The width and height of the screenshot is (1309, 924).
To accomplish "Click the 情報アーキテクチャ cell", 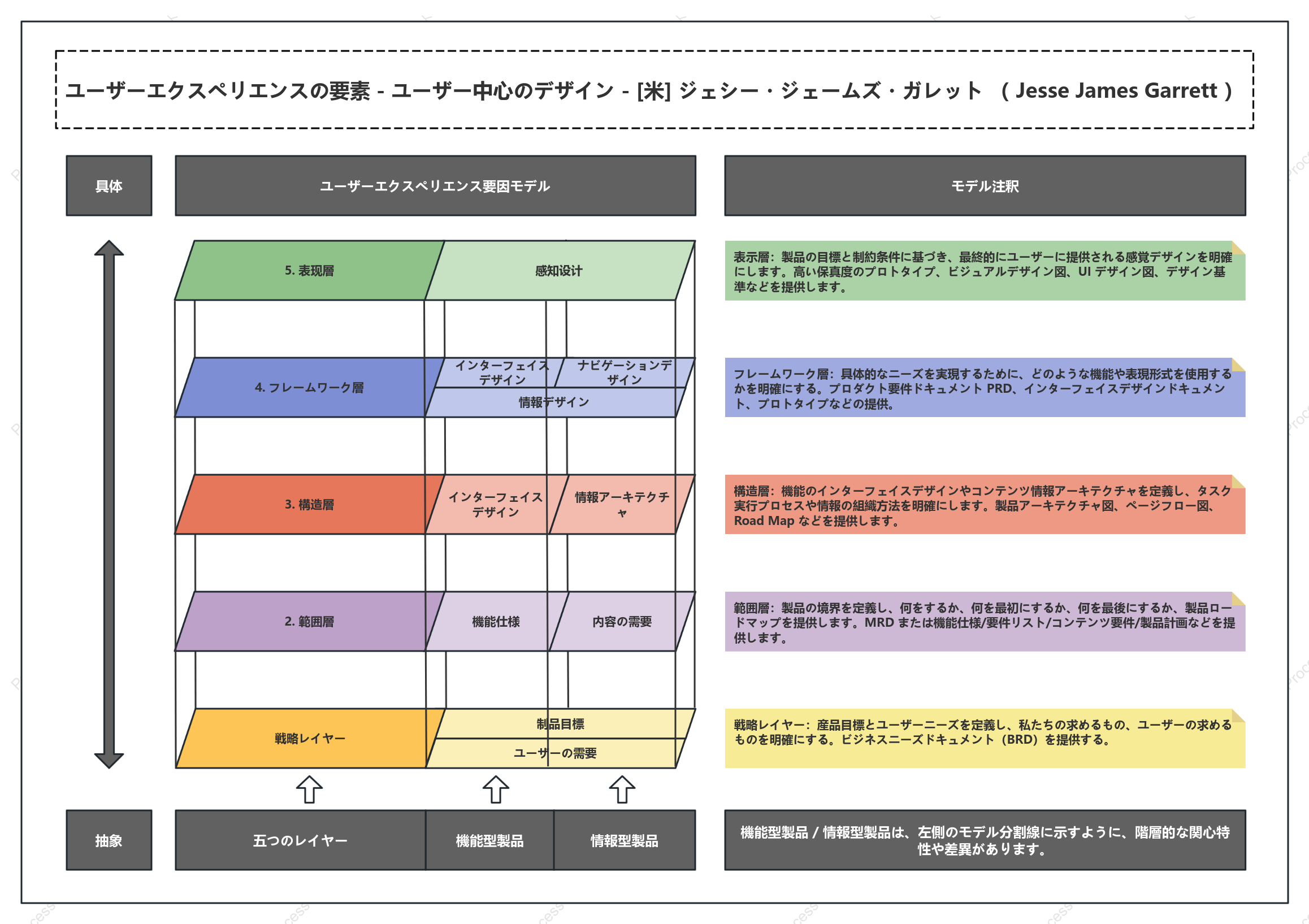I will coord(622,505).
